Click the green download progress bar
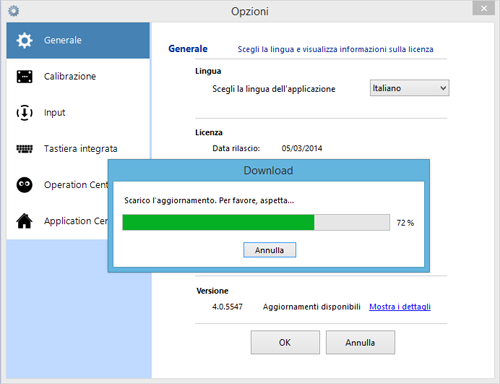500x384 pixels. tap(256, 222)
